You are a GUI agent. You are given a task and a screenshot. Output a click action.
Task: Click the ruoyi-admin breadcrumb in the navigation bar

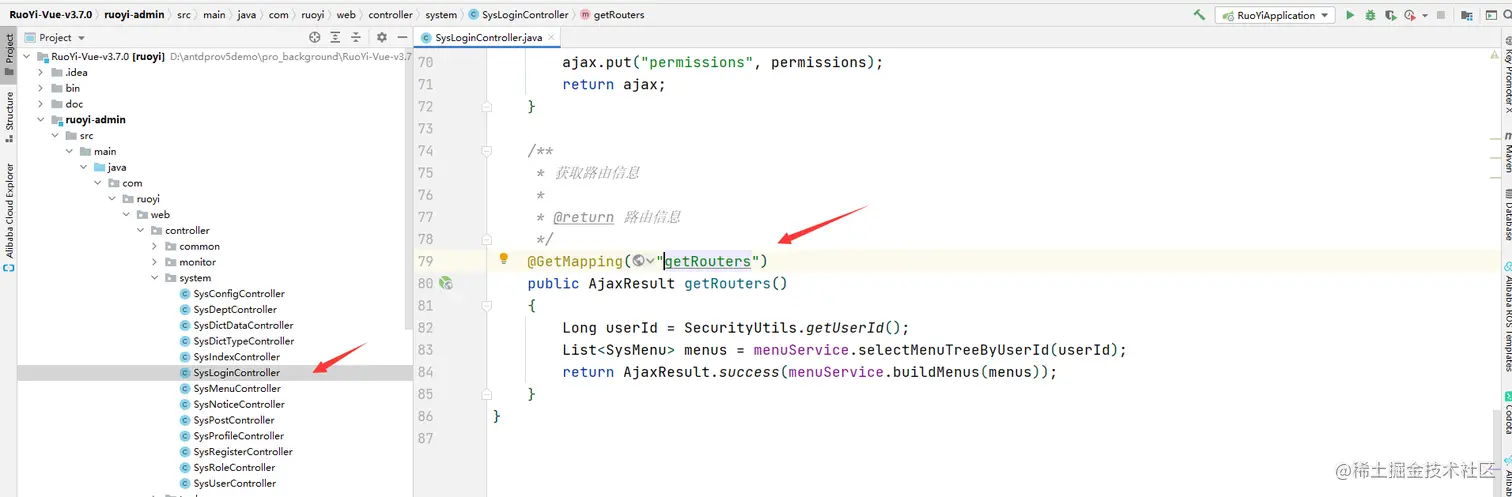pyautogui.click(x=136, y=15)
